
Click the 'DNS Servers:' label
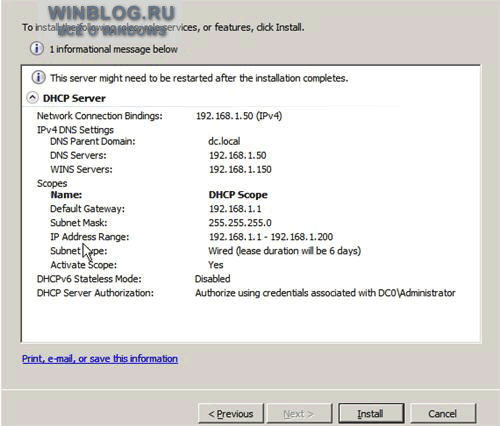78,155
